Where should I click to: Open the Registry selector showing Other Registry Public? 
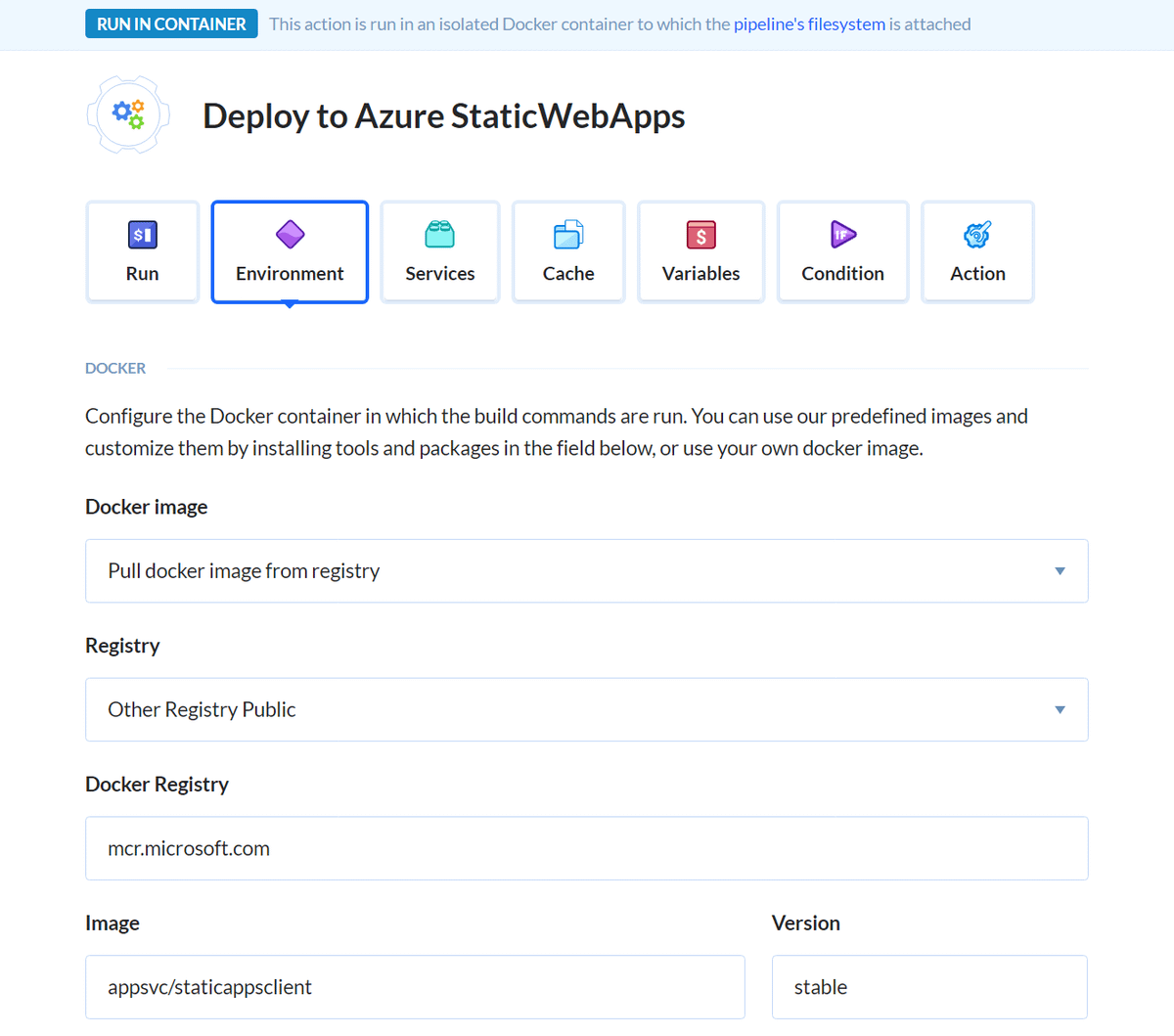586,709
